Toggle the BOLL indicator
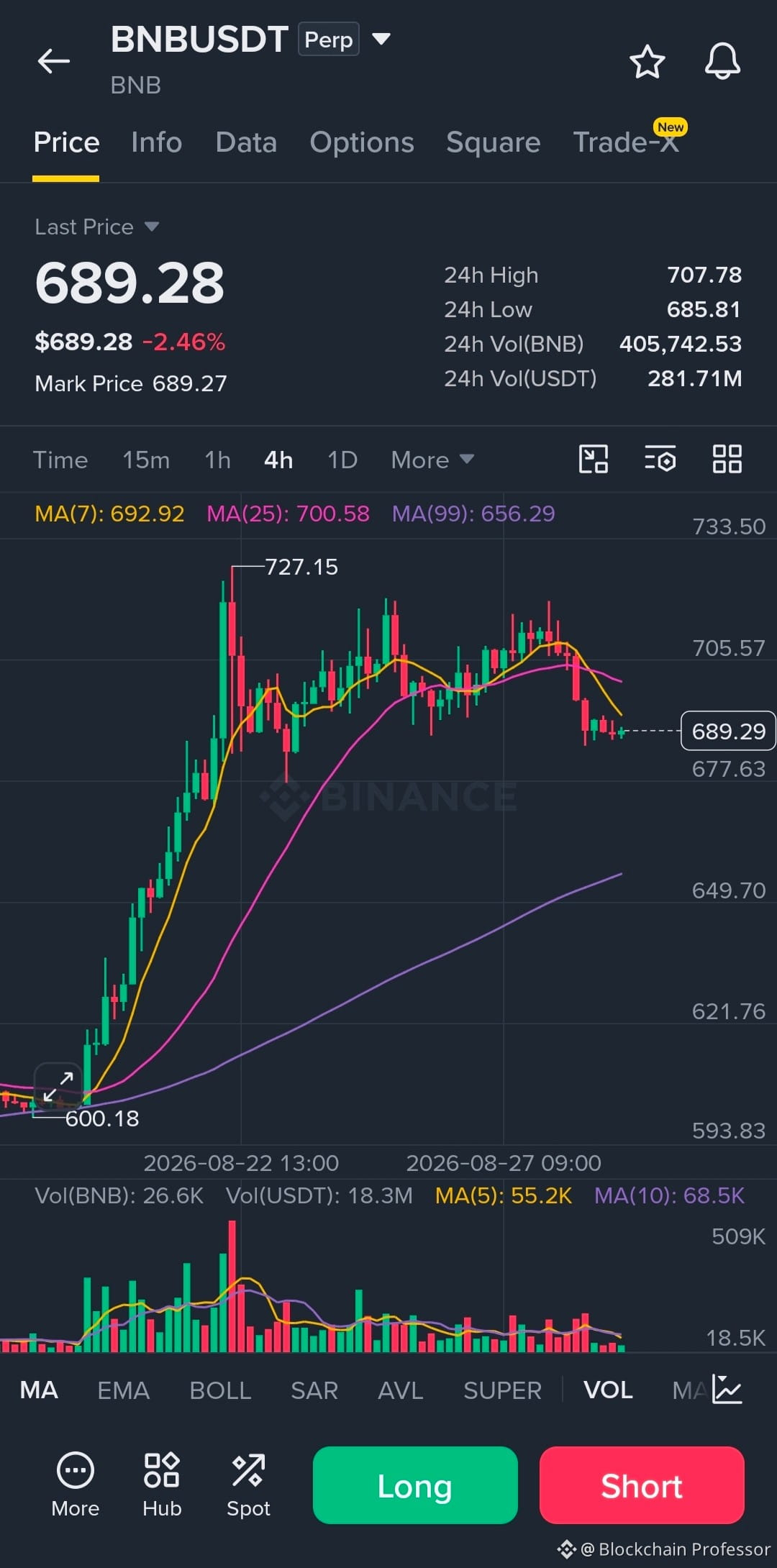 220,1390
